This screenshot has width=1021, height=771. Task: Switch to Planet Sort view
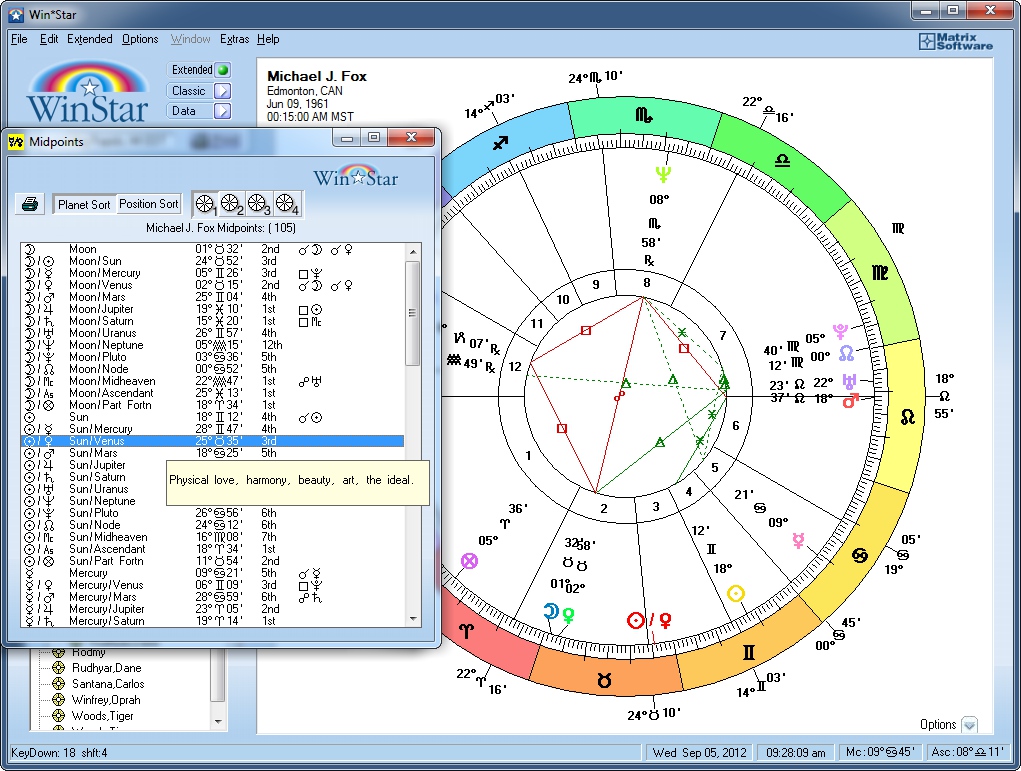84,204
